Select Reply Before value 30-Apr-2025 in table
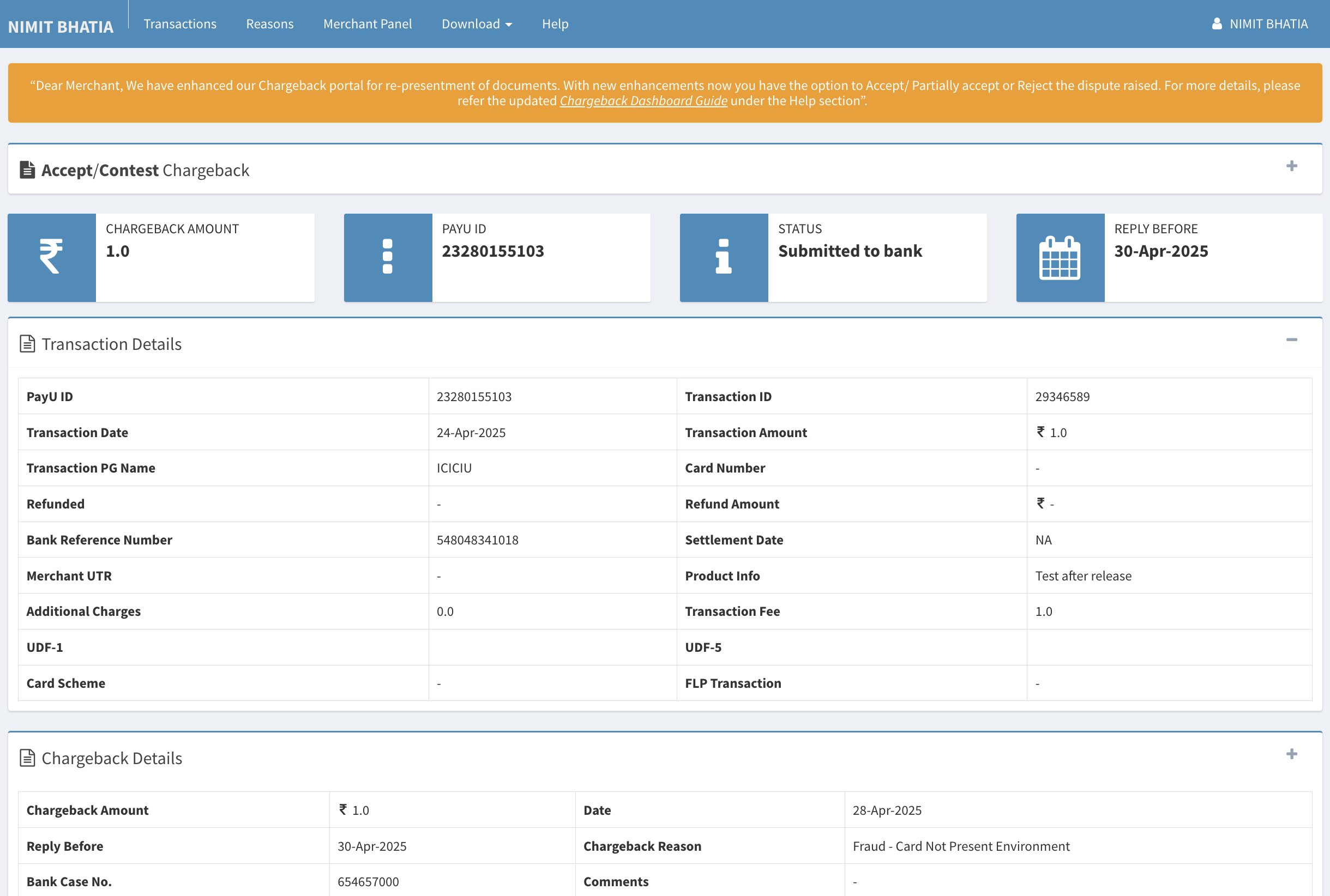Image resolution: width=1330 pixels, height=896 pixels. [x=372, y=846]
